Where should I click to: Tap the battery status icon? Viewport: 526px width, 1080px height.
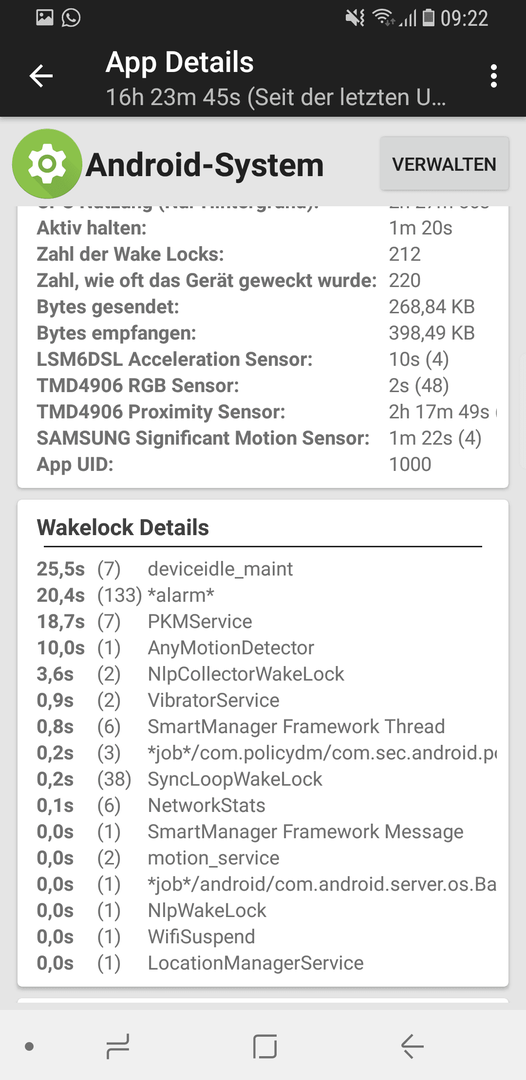tap(428, 18)
